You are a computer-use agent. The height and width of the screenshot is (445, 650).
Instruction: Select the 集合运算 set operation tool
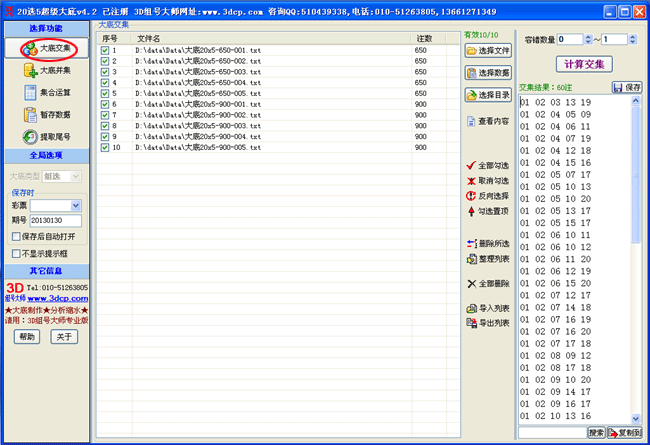48,93
